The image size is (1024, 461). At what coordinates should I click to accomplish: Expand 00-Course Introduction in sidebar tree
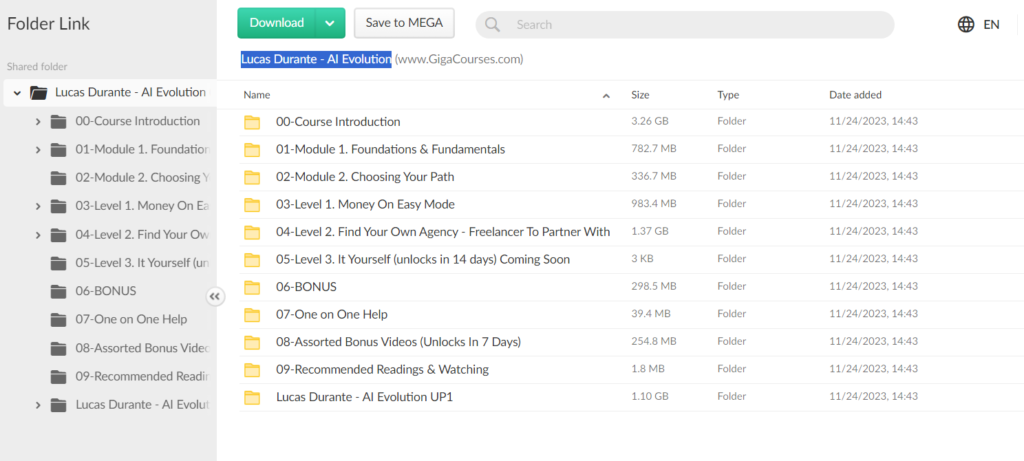coord(38,122)
